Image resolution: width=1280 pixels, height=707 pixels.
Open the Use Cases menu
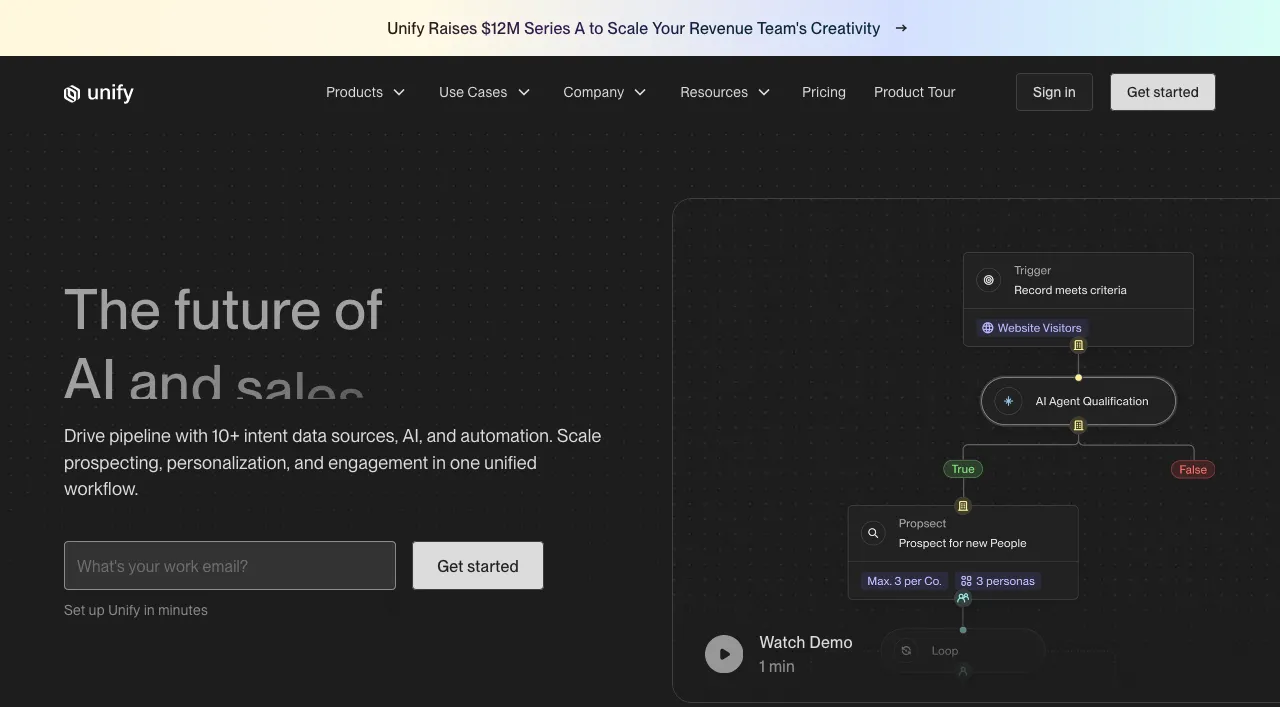click(x=485, y=92)
